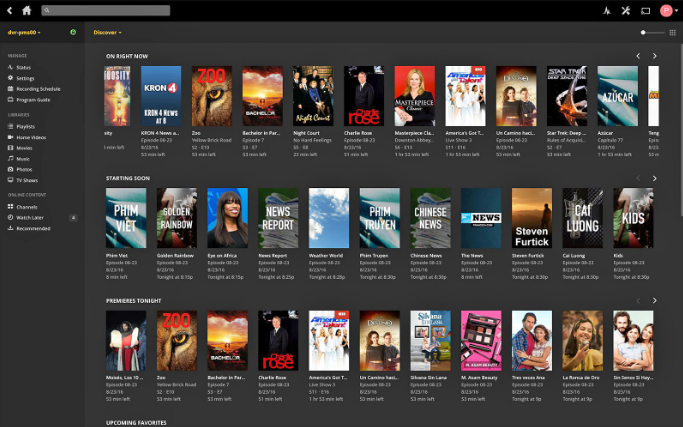
Task: Click Bachelor in Par... title in Premieres Tonight
Action: 226,377
